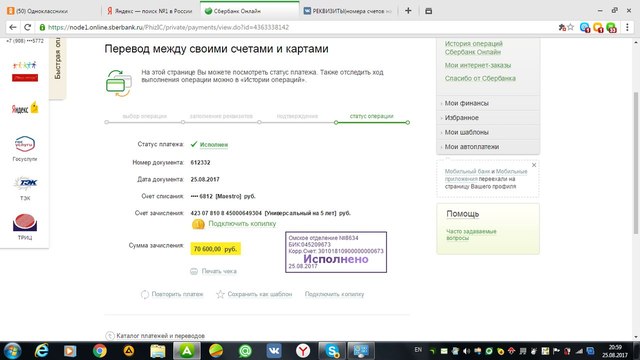Open История операций Сбербанк Онлайн link
640x360 pixels.
[x=473, y=48]
